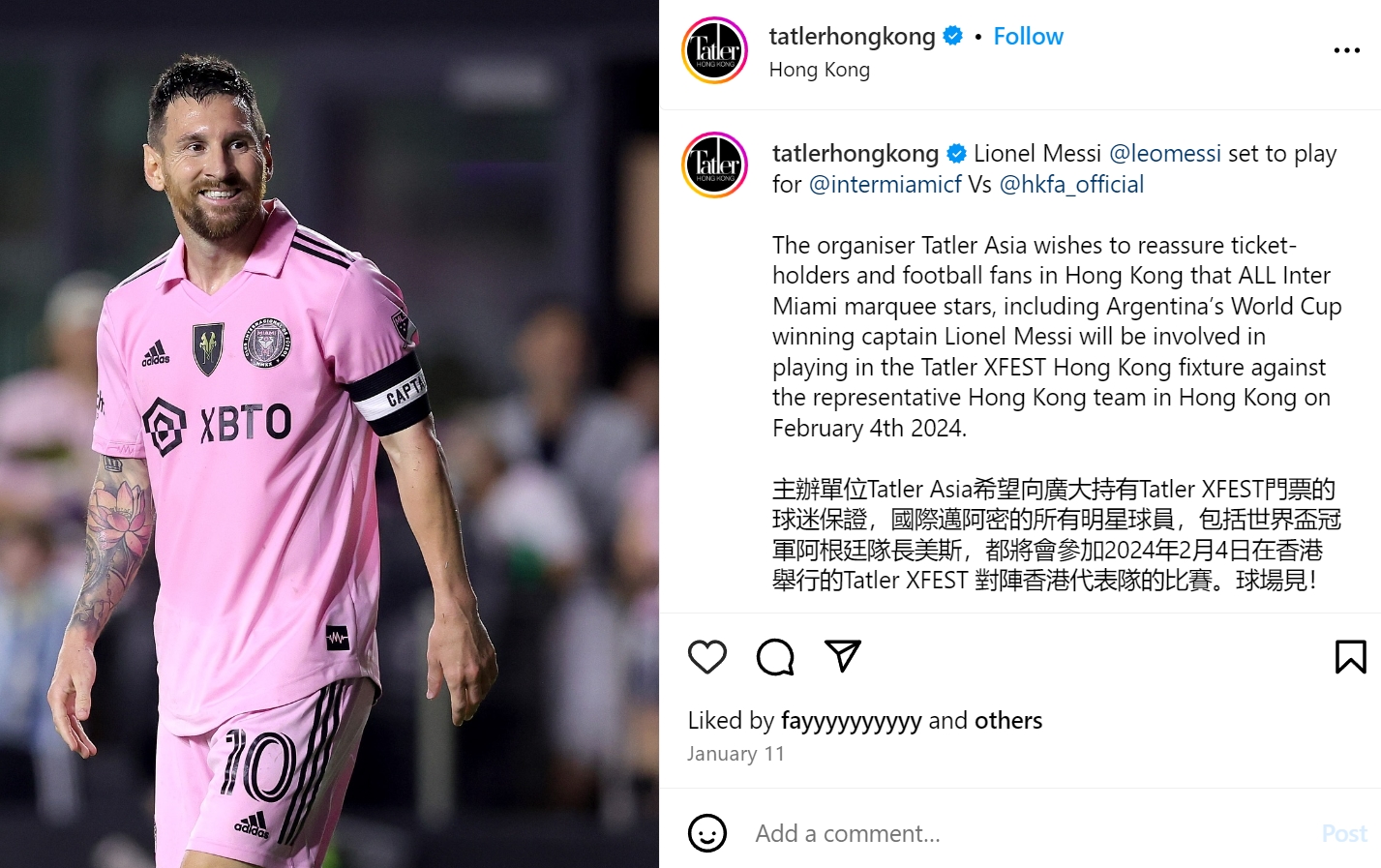Image resolution: width=1381 pixels, height=868 pixels.
Task: Click Tatler profile picture in header
Action: click(x=715, y=50)
